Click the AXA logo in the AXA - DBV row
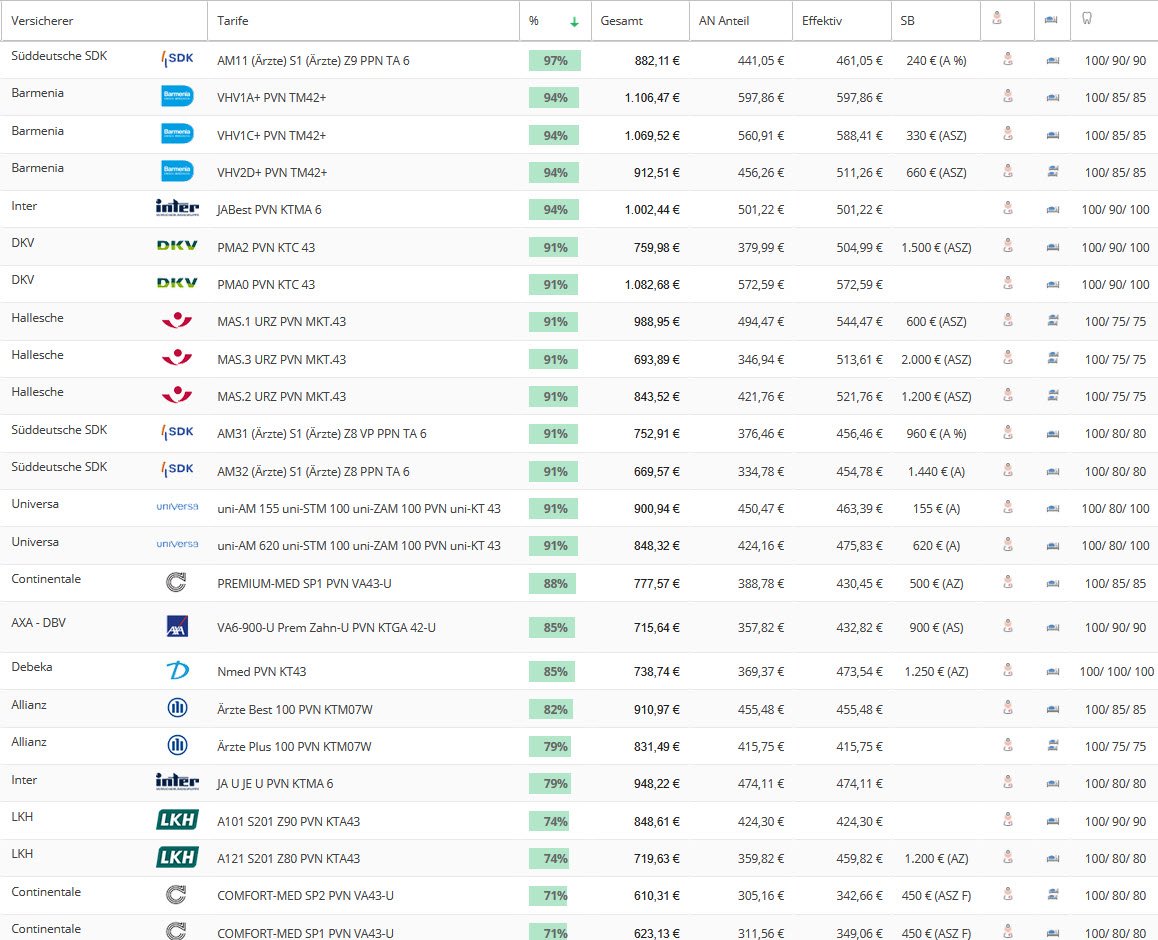The width and height of the screenshot is (1158, 940). click(177, 627)
